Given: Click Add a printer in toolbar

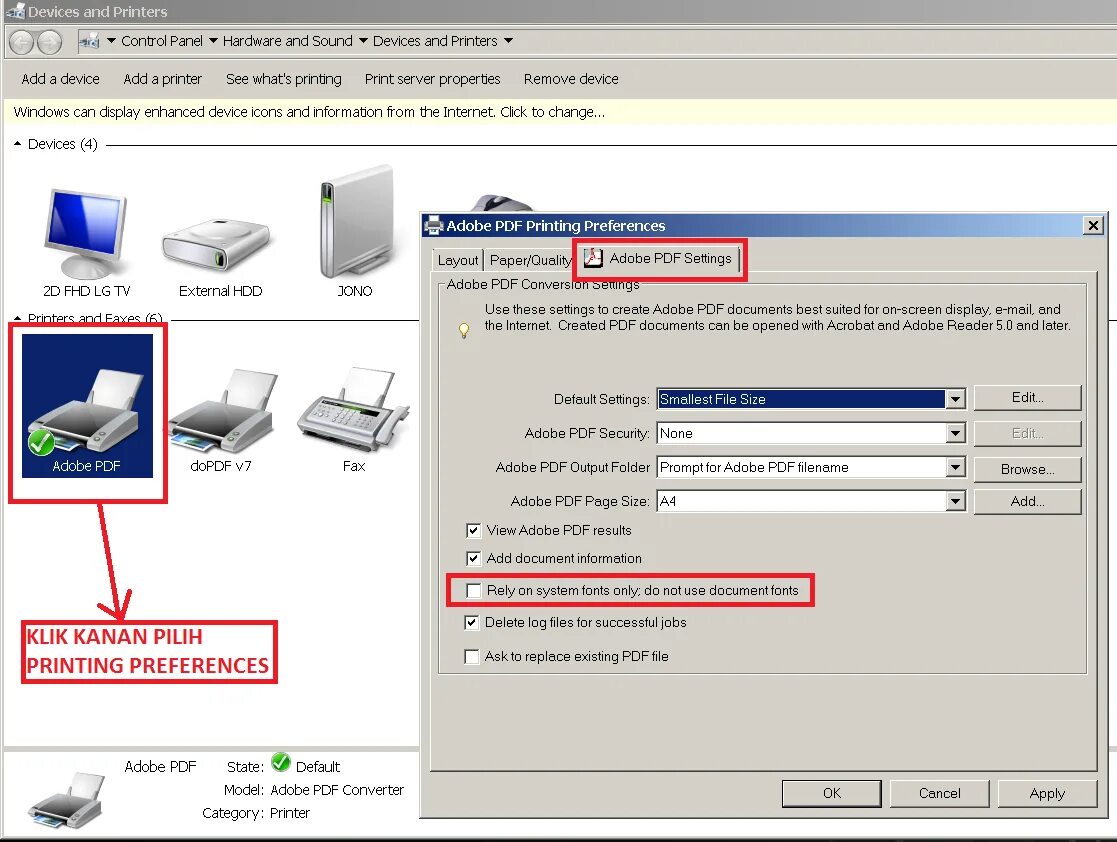Looking at the screenshot, I should pos(162,79).
